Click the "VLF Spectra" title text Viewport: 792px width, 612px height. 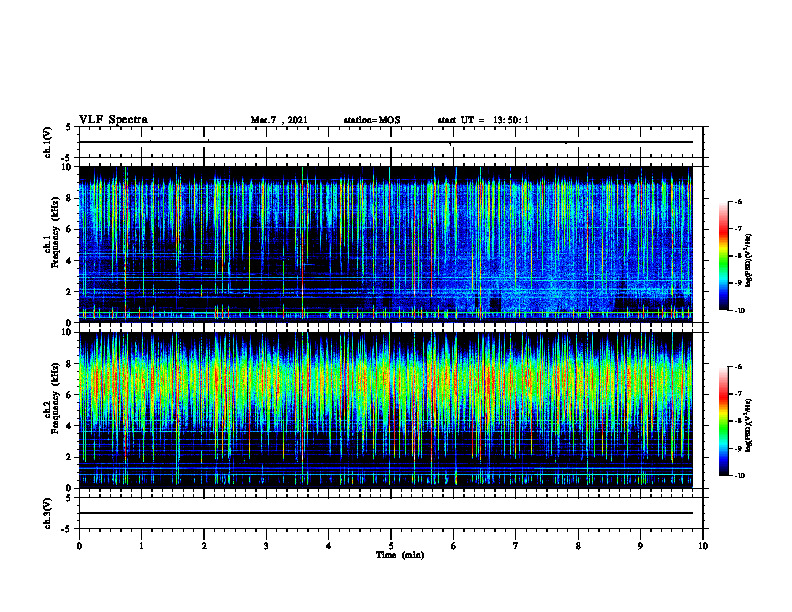(113, 120)
